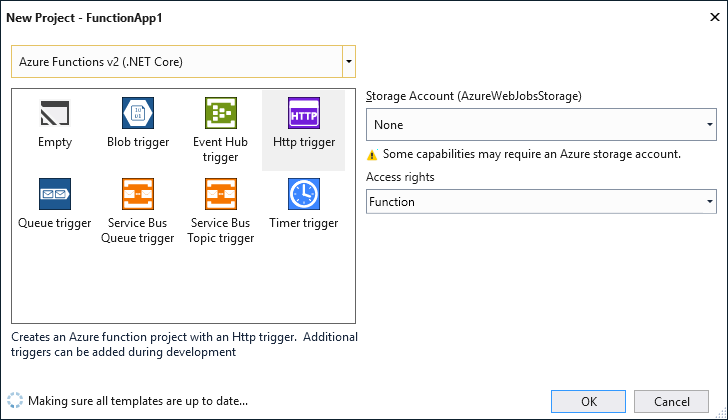Screen dimensions: 728x420
Task: Click the spinning progress indicator icon
Action: pos(15,400)
